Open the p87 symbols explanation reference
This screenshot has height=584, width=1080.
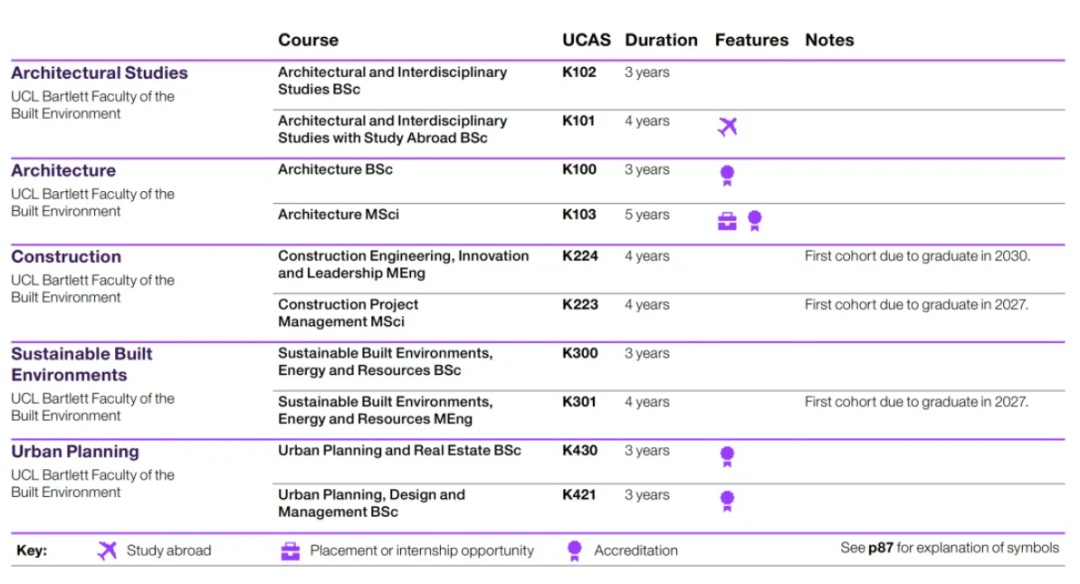879,548
